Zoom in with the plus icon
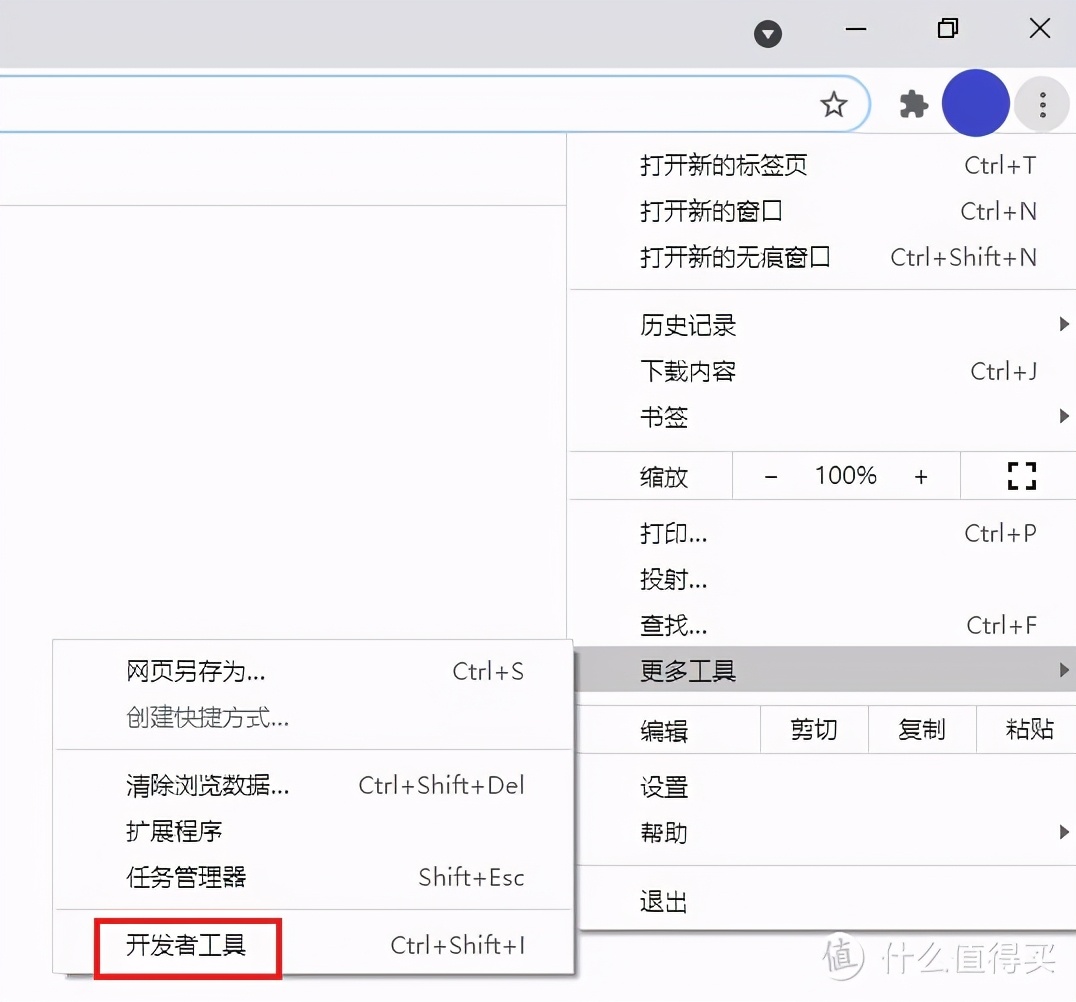The width and height of the screenshot is (1076, 1002). 921,476
